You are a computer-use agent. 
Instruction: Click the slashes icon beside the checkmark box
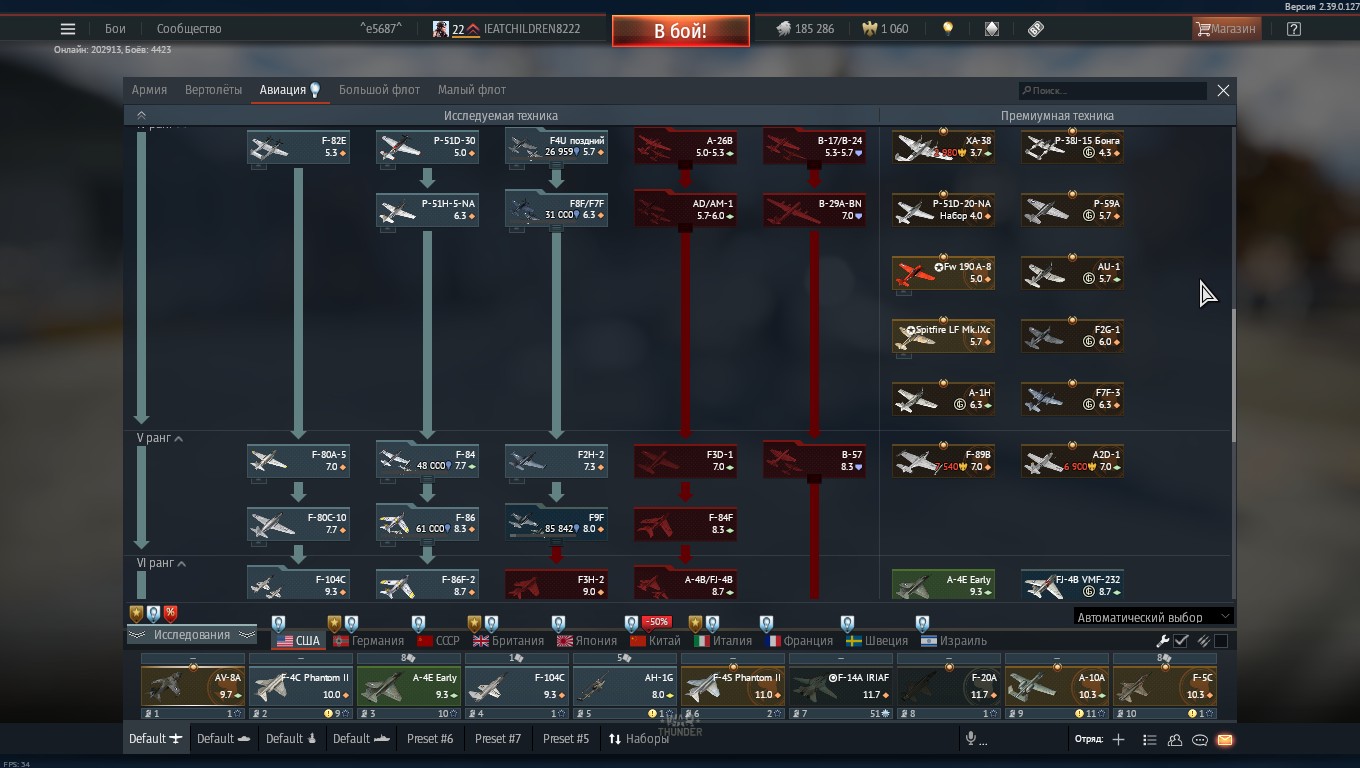pyautogui.click(x=1203, y=641)
